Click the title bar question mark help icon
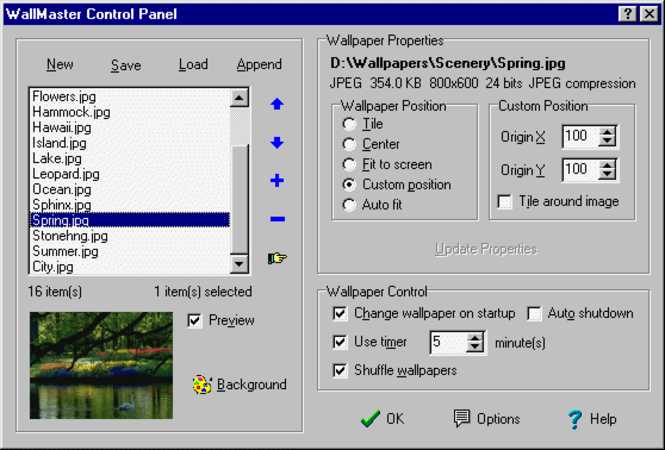Viewport: 665px width, 450px height. tap(626, 13)
